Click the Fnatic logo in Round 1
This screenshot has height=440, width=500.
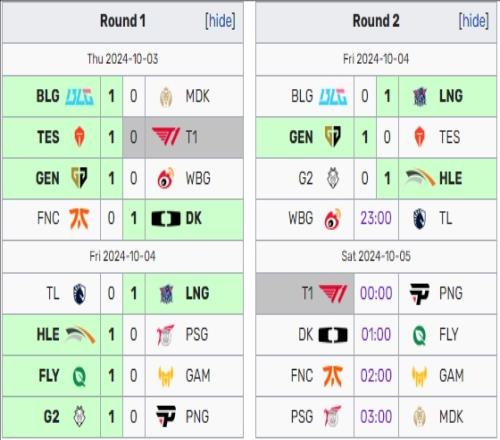79,219
